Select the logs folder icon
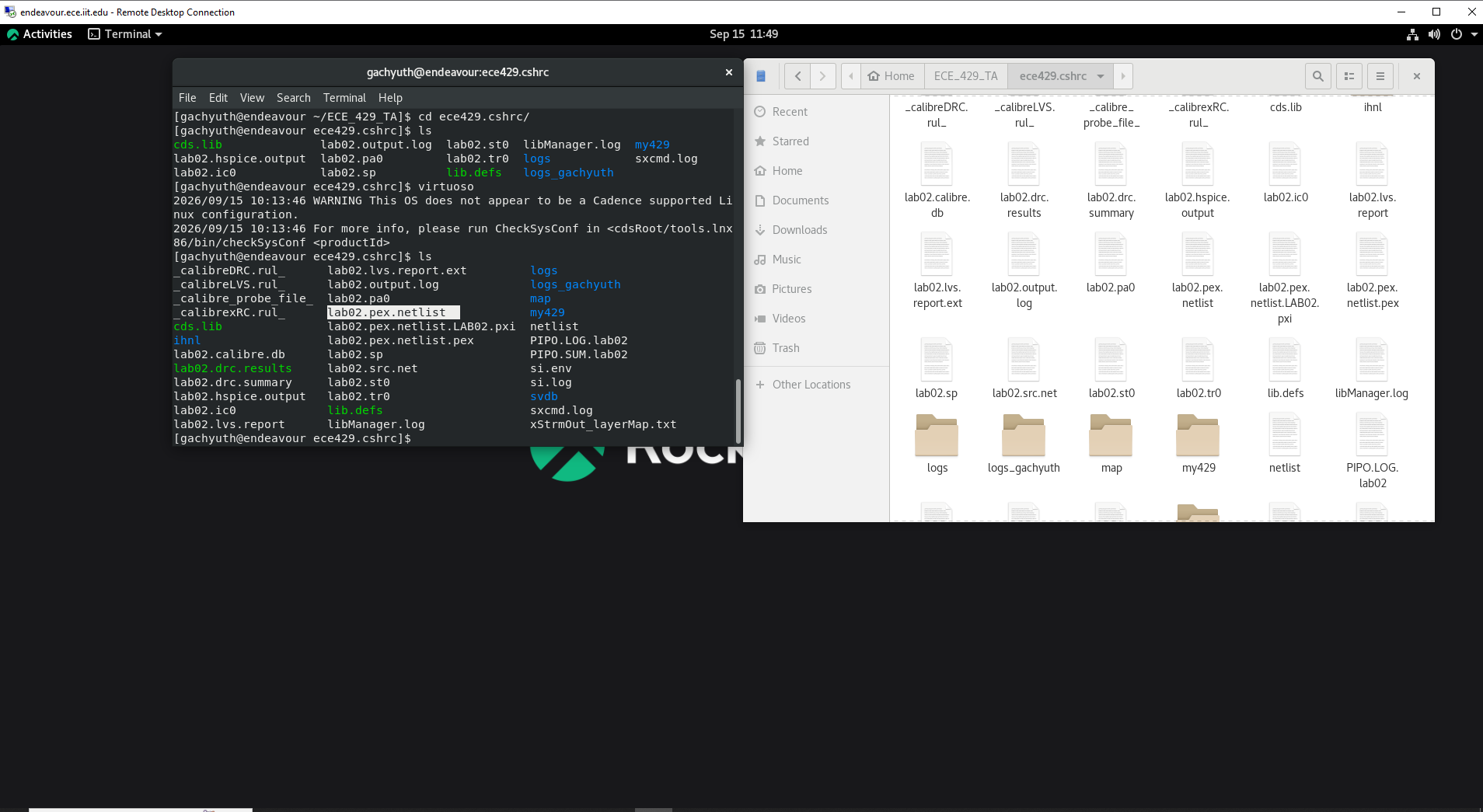Viewport: 1483px width, 812px height. click(937, 435)
